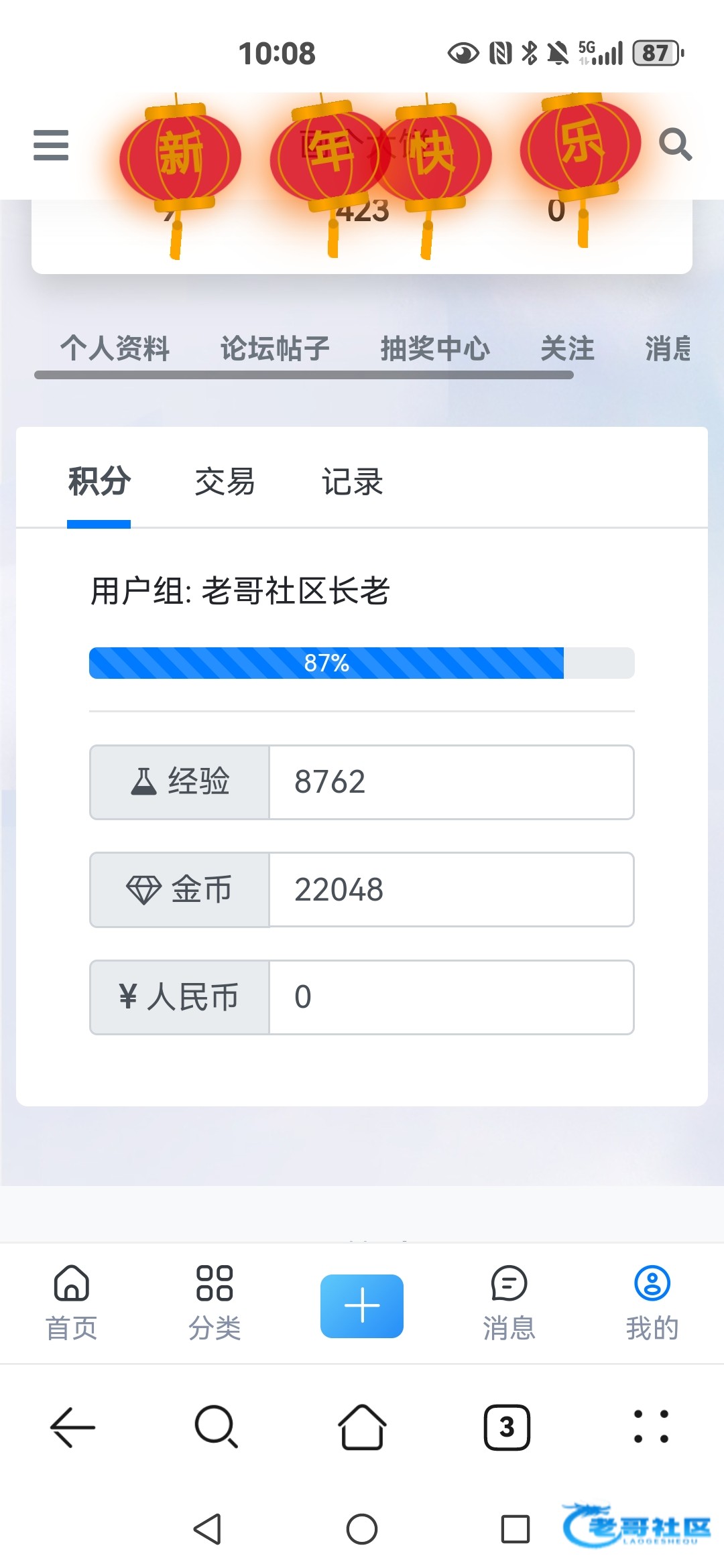
Task: Open 我的 profile in bottom bar
Action: pos(652,1303)
